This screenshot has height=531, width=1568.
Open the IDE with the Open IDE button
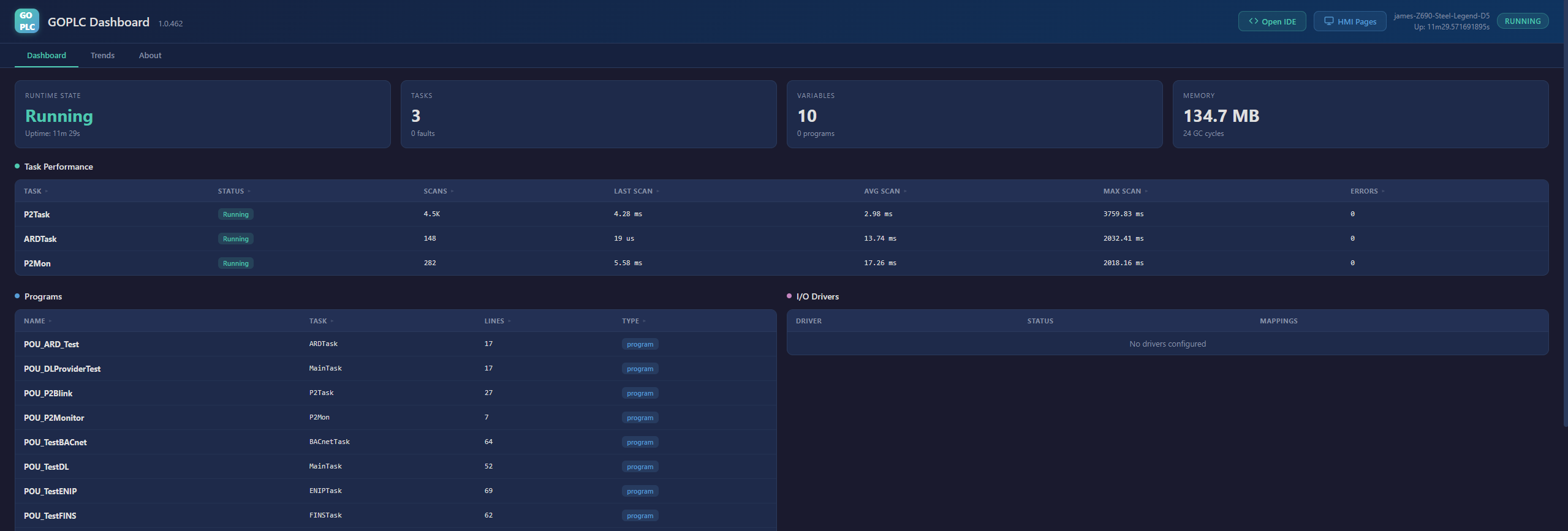point(1272,21)
